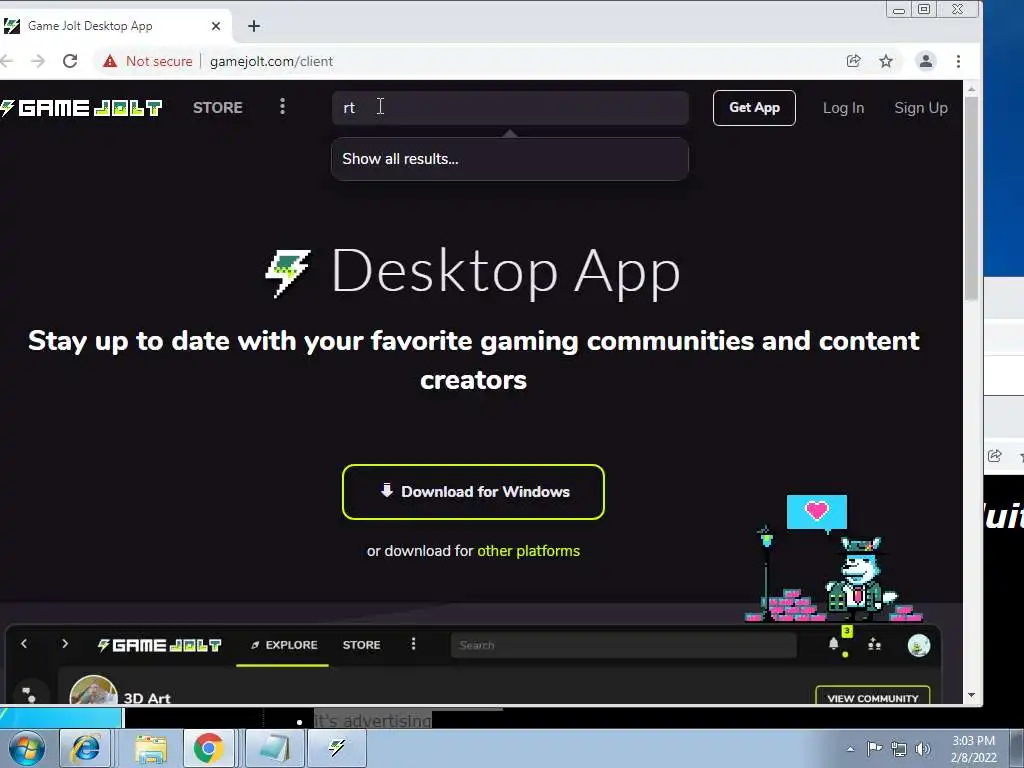Viewport: 1024px width, 768px height.
Task: Open a new tab with the plus button
Action: [x=254, y=26]
